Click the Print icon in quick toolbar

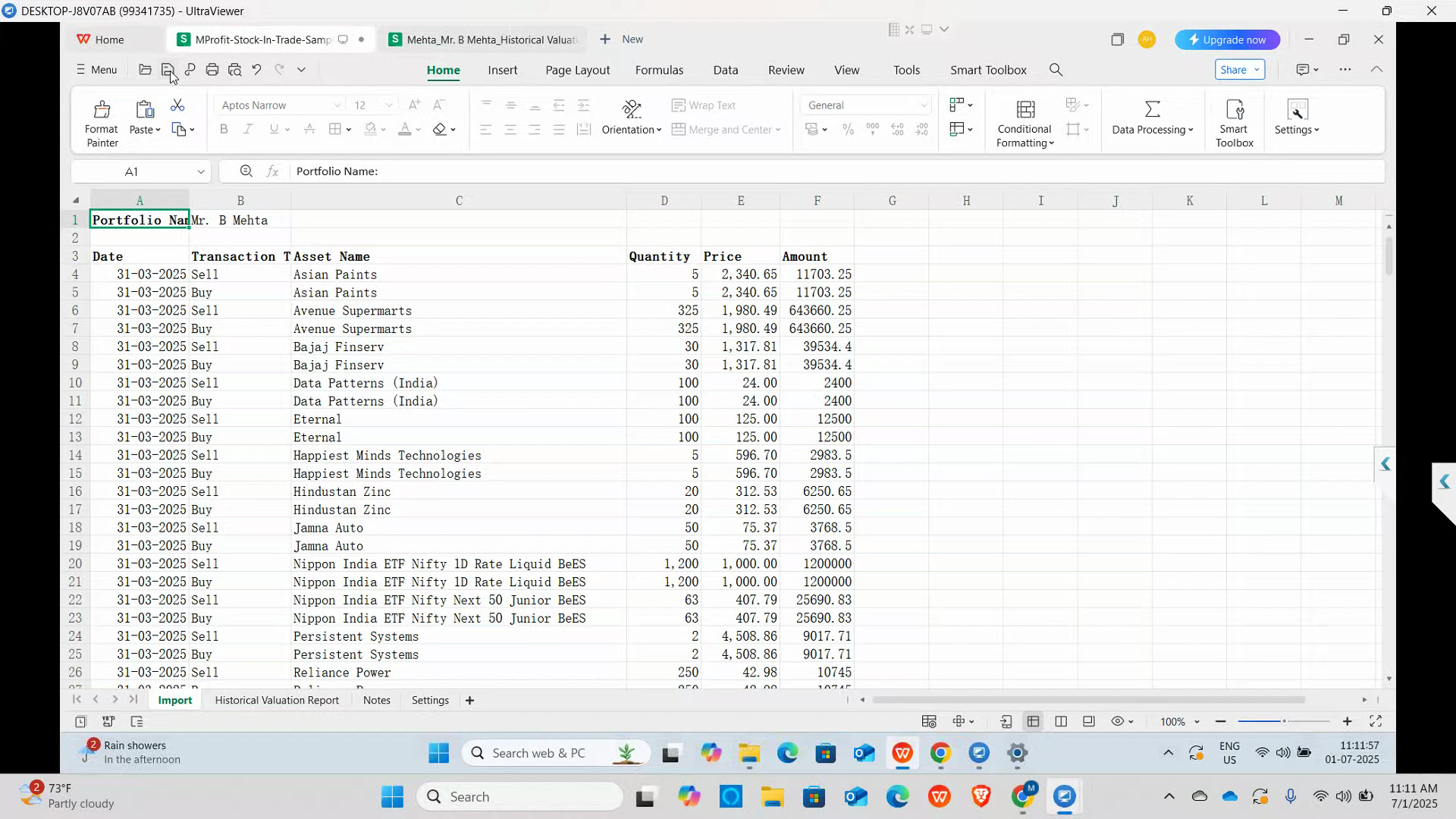click(x=212, y=70)
